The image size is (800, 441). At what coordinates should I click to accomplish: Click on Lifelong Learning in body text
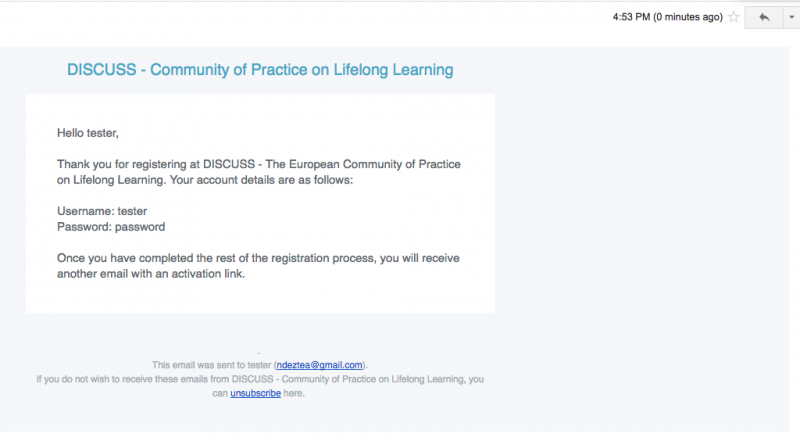110,180
